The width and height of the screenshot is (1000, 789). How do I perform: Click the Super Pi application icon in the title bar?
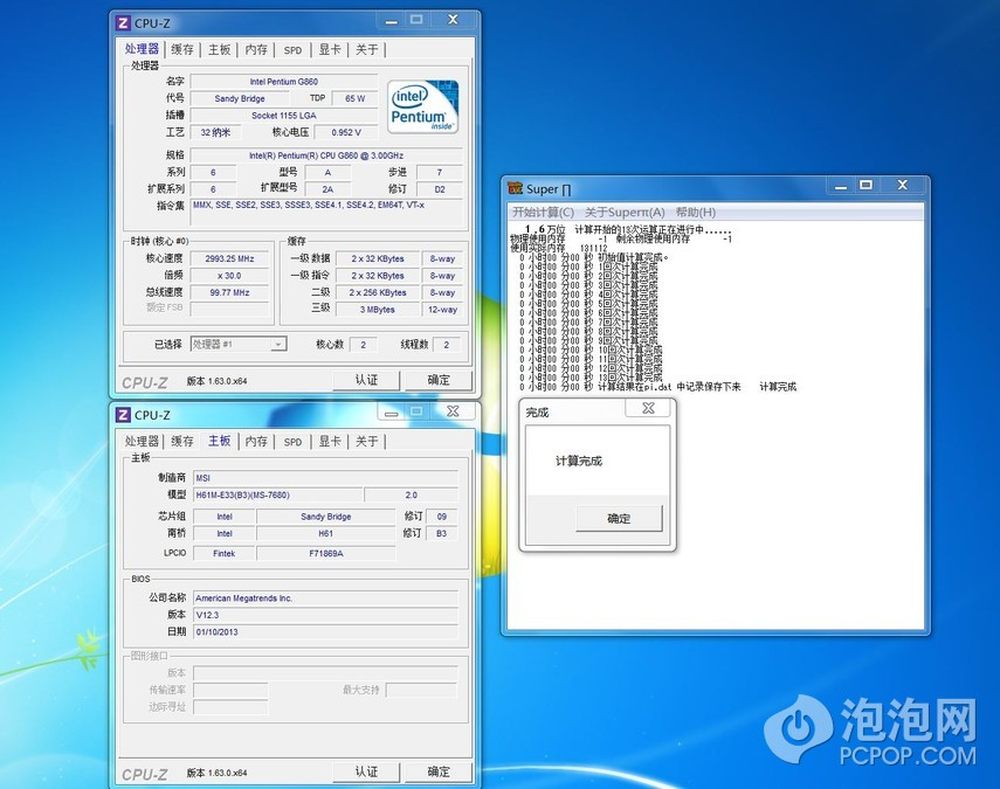pyautogui.click(x=515, y=188)
